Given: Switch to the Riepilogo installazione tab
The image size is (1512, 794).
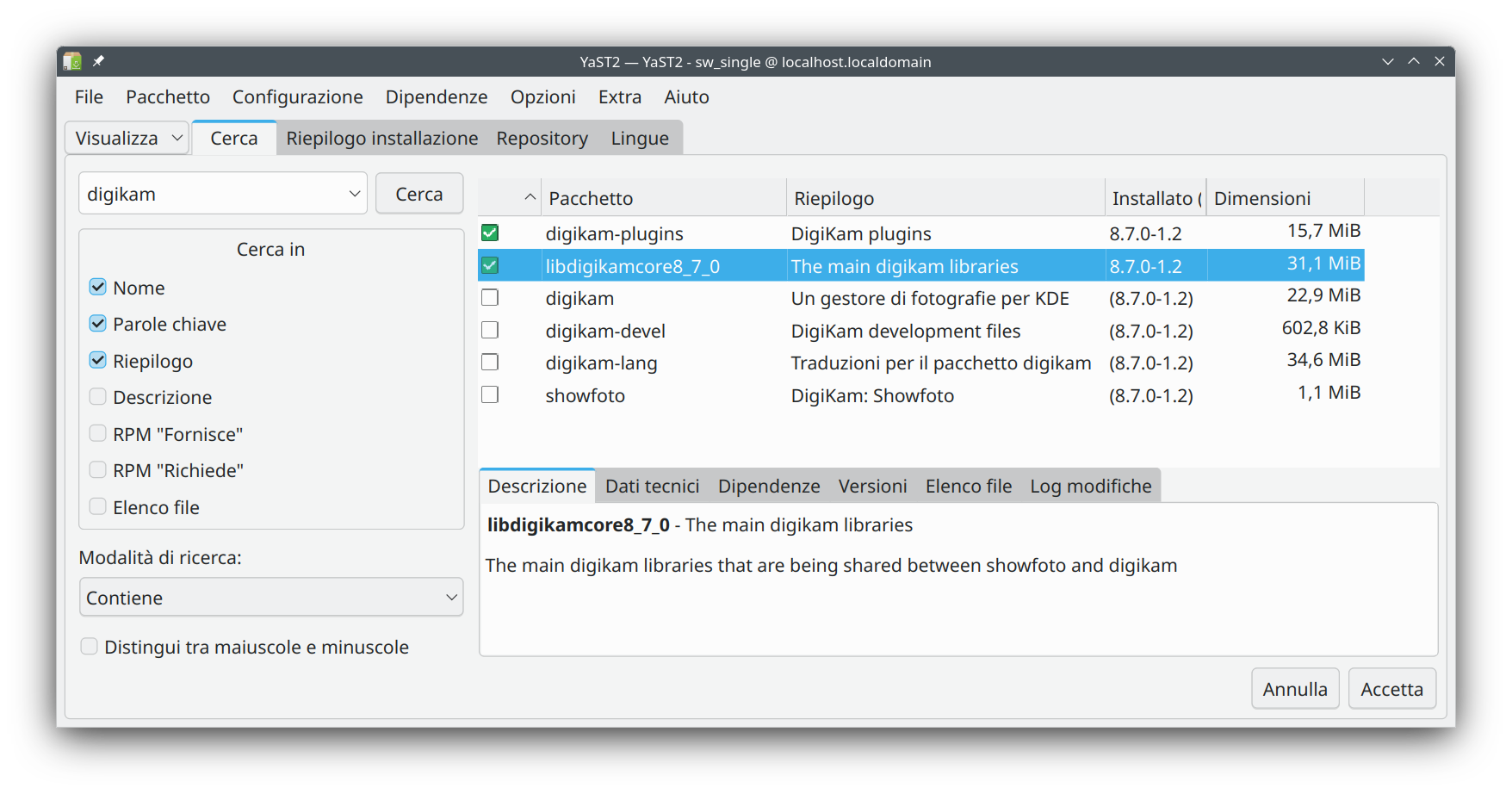Looking at the screenshot, I should click(381, 139).
